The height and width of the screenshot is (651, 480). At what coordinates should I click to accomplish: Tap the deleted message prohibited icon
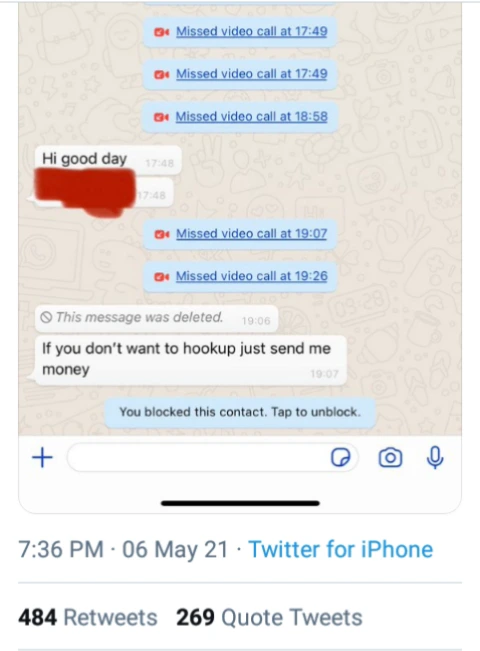[46, 318]
